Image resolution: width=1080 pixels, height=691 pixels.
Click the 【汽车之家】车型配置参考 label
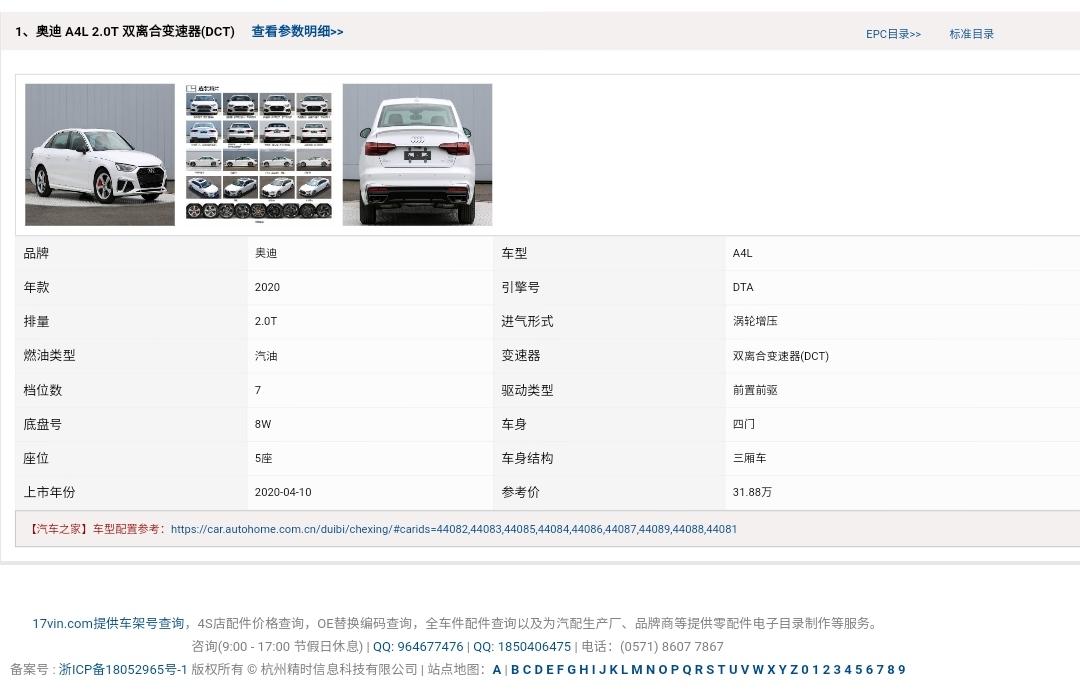pyautogui.click(x=96, y=529)
